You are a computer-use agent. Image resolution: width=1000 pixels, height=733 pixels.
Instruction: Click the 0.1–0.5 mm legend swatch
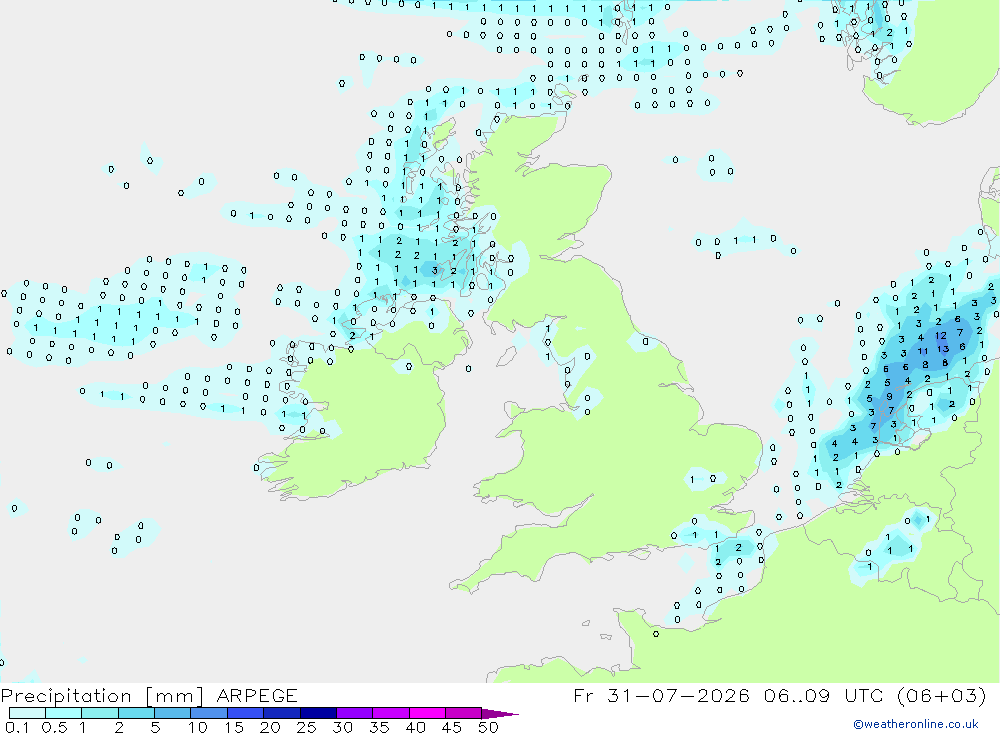(27, 713)
